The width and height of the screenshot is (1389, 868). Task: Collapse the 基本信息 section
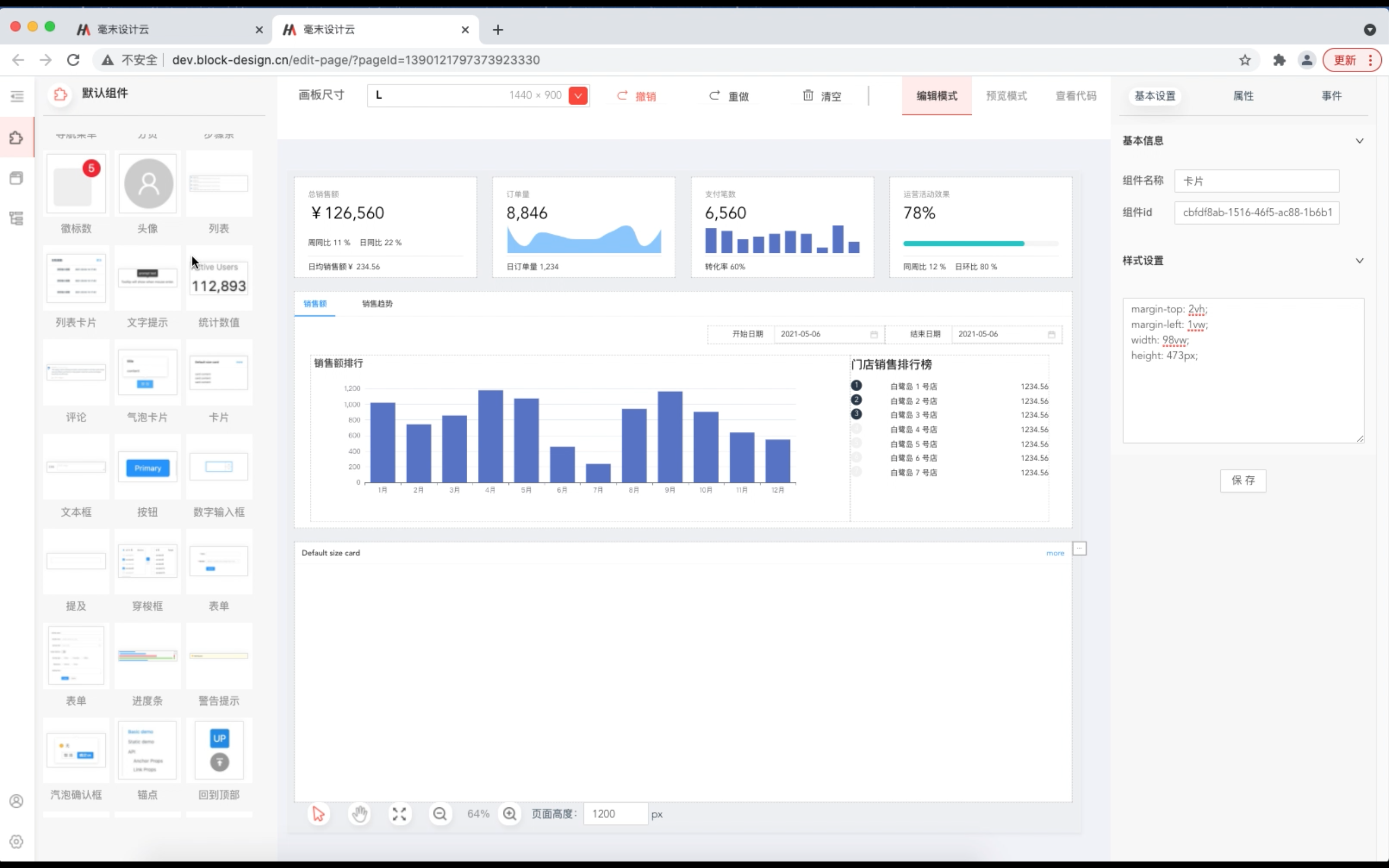1359,141
